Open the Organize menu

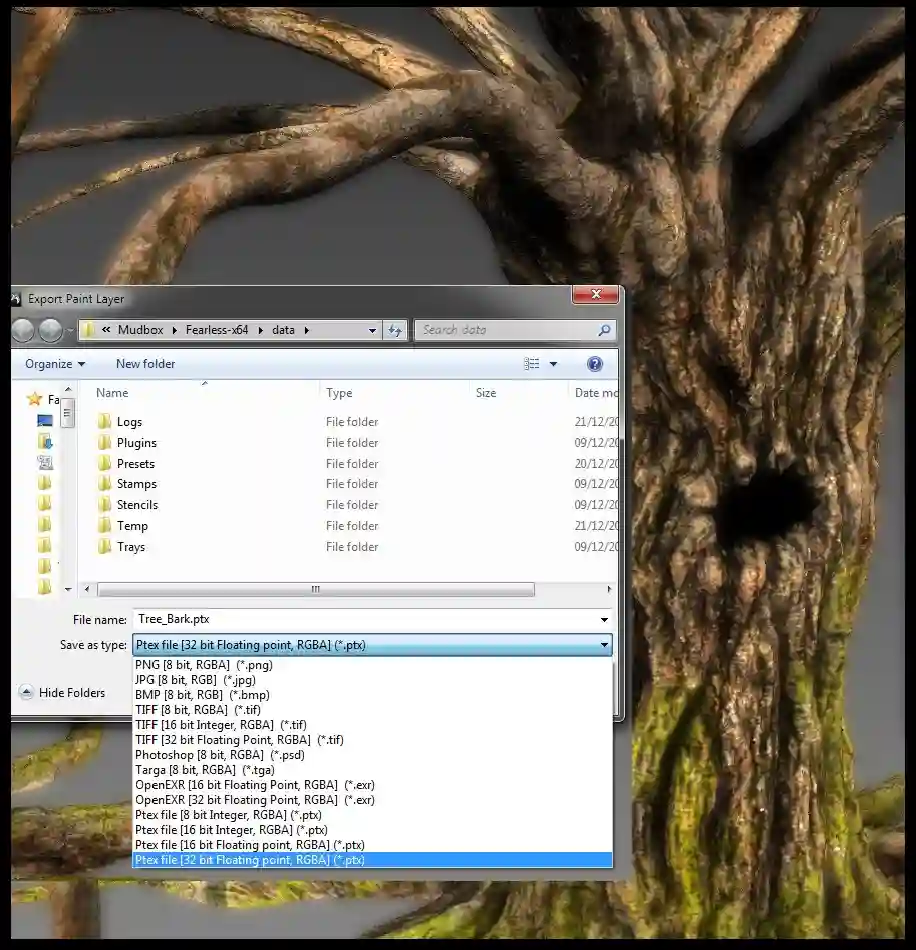tap(55, 364)
